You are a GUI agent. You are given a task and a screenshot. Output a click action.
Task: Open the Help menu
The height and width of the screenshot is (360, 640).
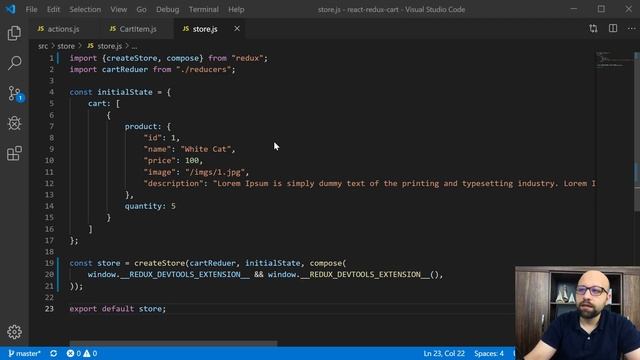236,9
